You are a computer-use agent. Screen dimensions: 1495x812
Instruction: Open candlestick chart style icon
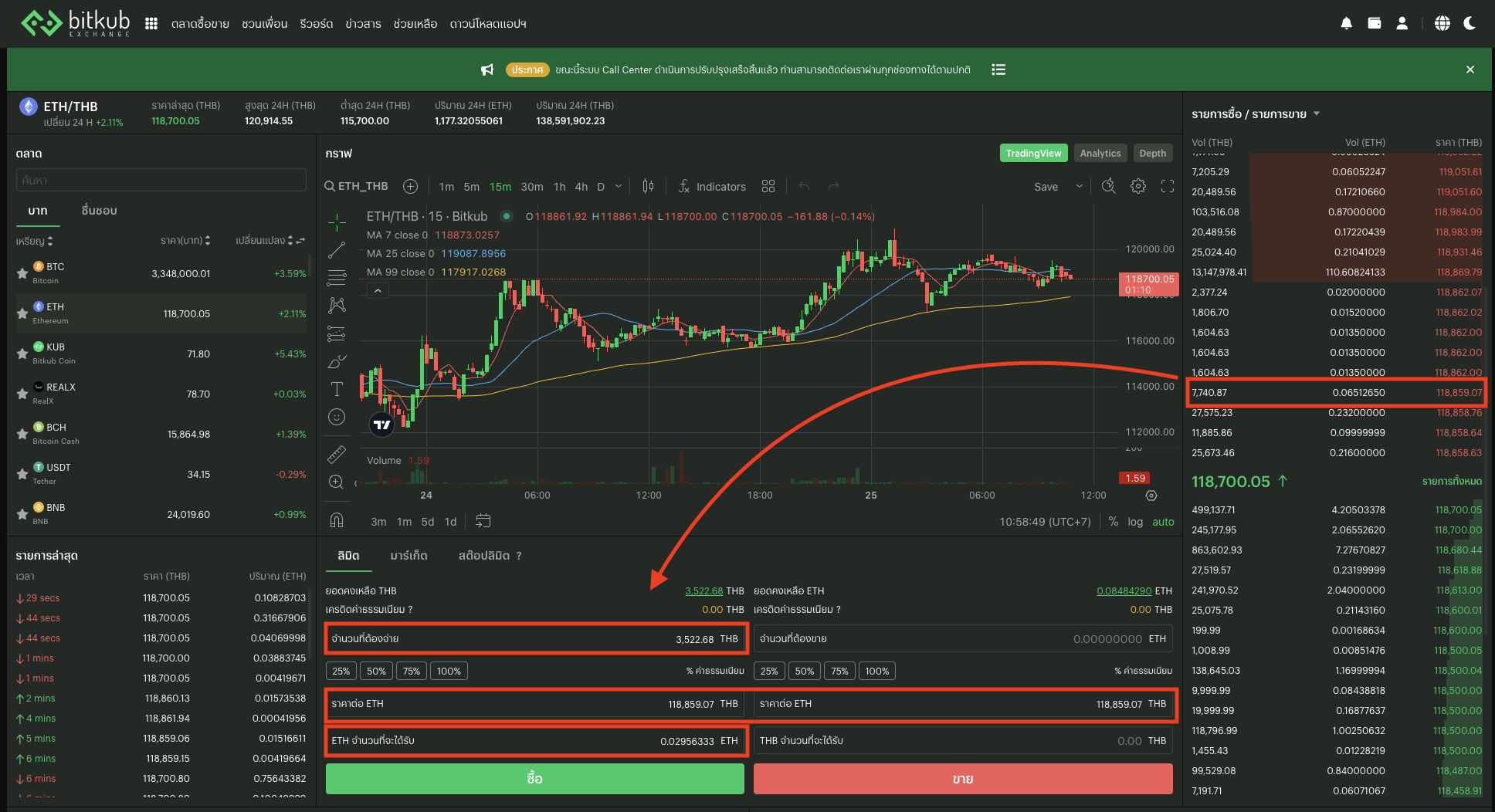[x=648, y=186]
